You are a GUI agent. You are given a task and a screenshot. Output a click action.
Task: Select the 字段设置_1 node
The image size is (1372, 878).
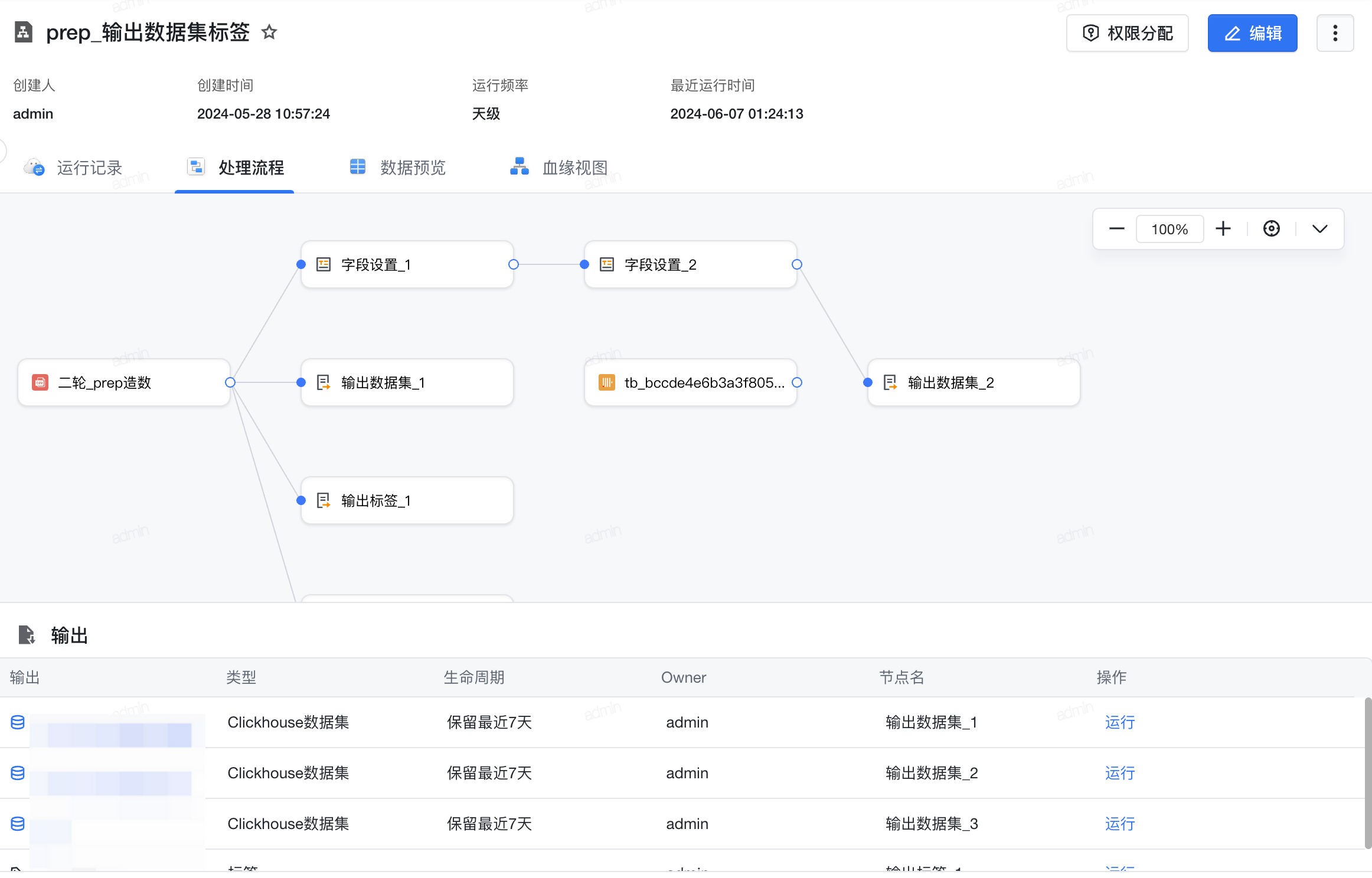point(407,264)
